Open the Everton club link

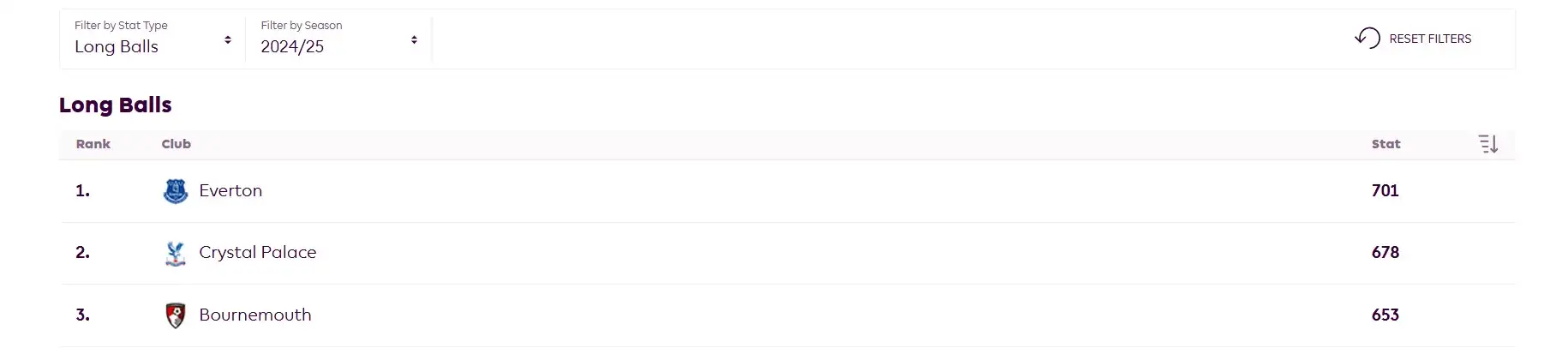pyautogui.click(x=230, y=191)
